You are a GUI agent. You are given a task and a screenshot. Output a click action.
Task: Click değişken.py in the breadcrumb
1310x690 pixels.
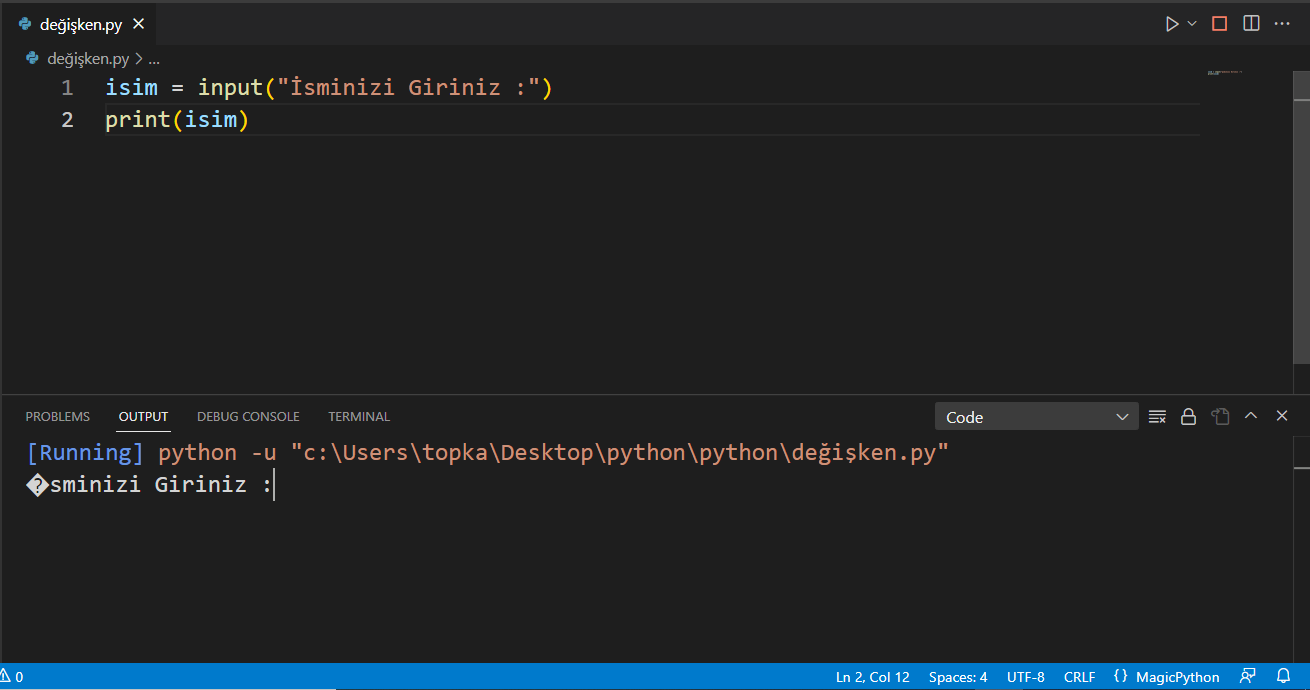(x=88, y=59)
